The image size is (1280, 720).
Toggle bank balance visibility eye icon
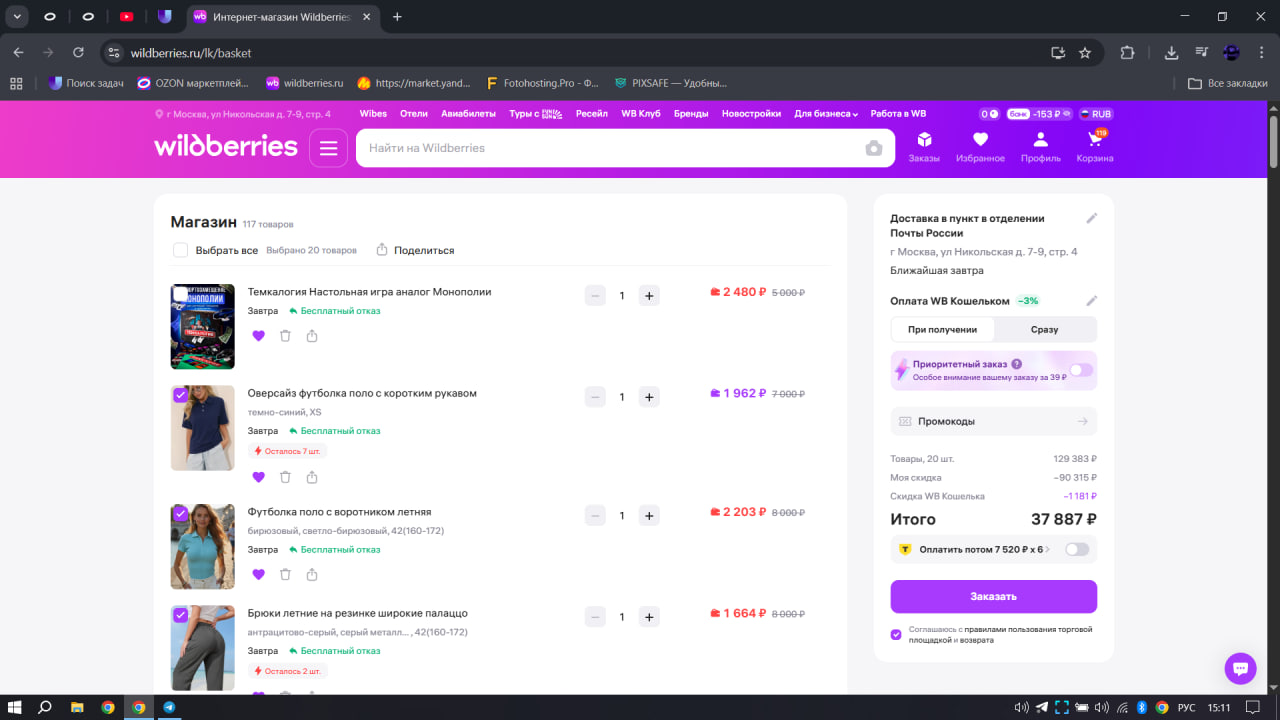click(1066, 114)
